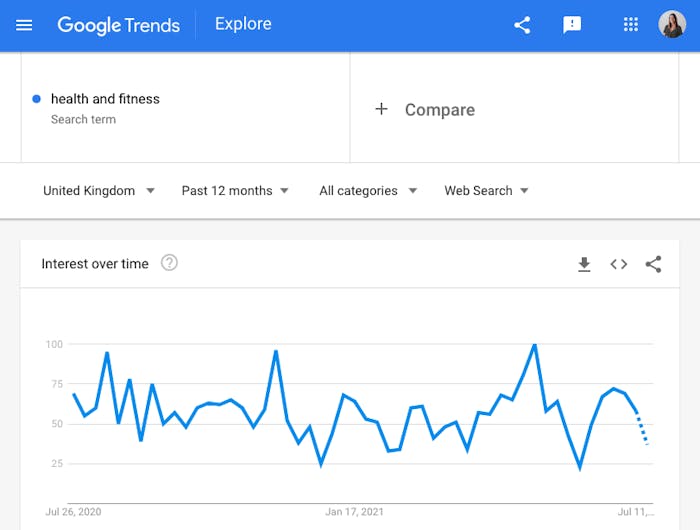The width and height of the screenshot is (700, 530).
Task: Open the user account avatar
Action: pyautogui.click(x=672, y=25)
